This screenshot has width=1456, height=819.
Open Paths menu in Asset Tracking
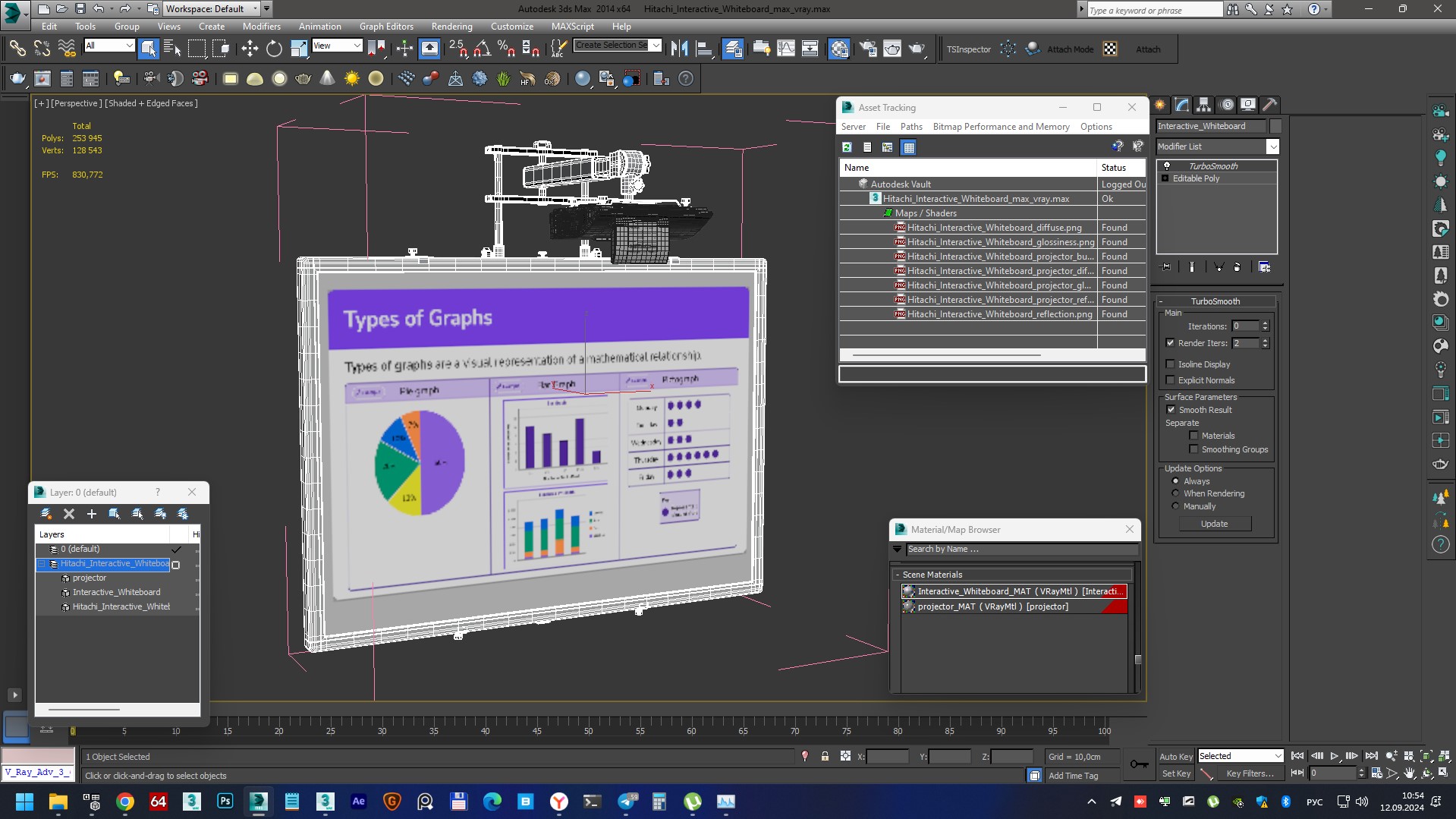tap(911, 127)
